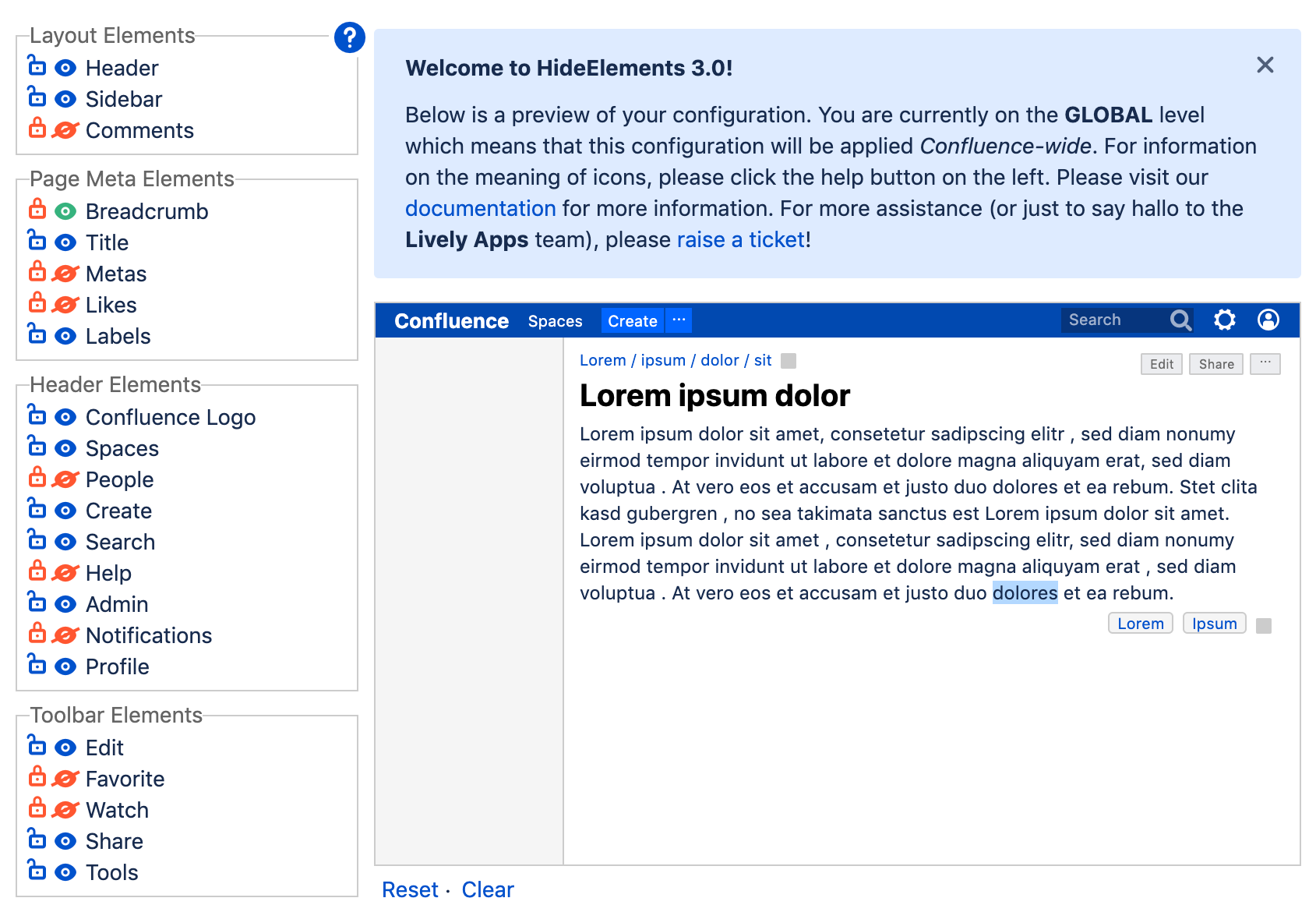The width and height of the screenshot is (1316, 905).
Task: Click the gray square beside the breadcrumb
Action: point(789,361)
